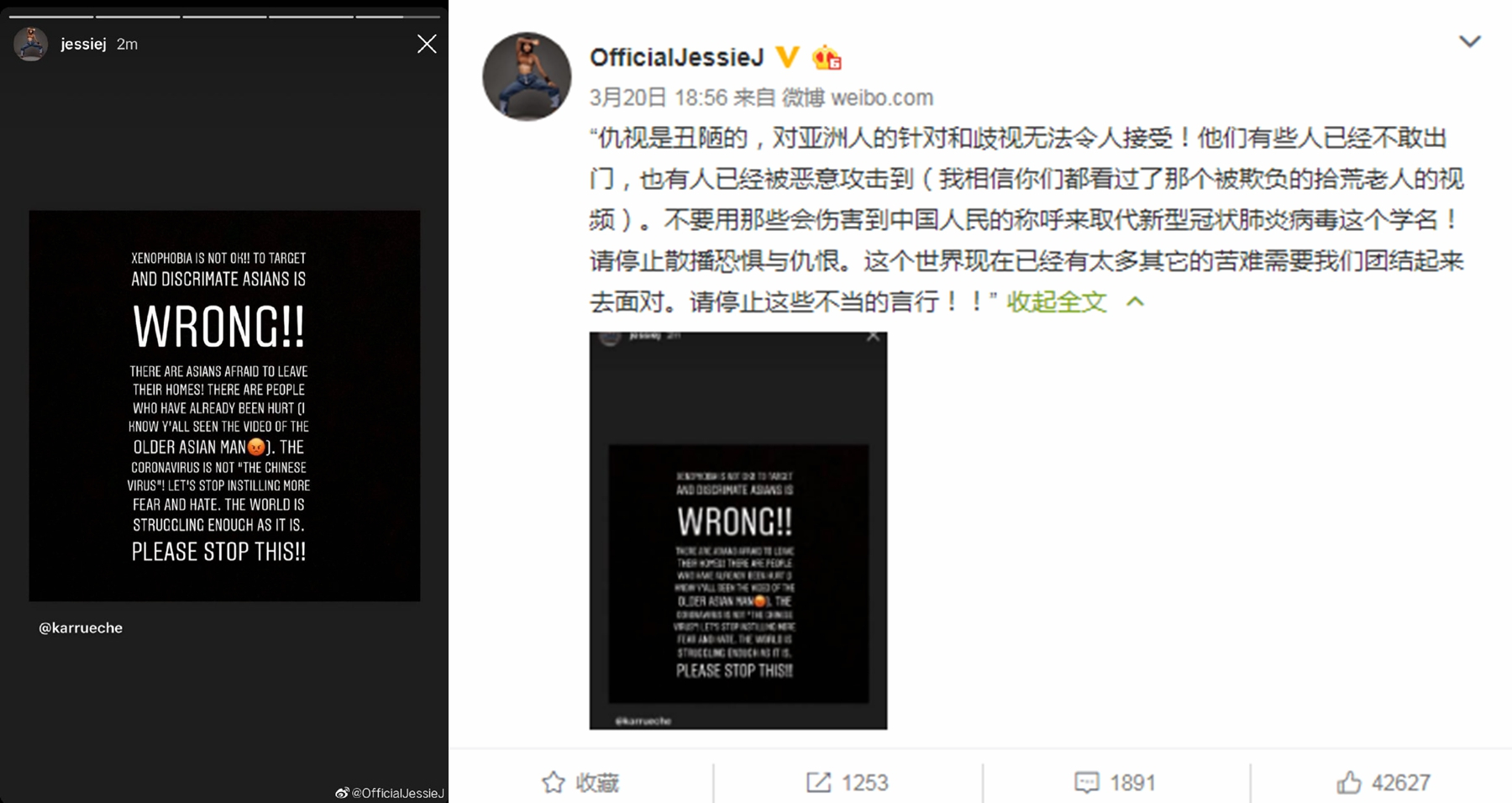Collapse full text with 收起全文 link
This screenshot has width=1512, height=803.
[1057, 302]
